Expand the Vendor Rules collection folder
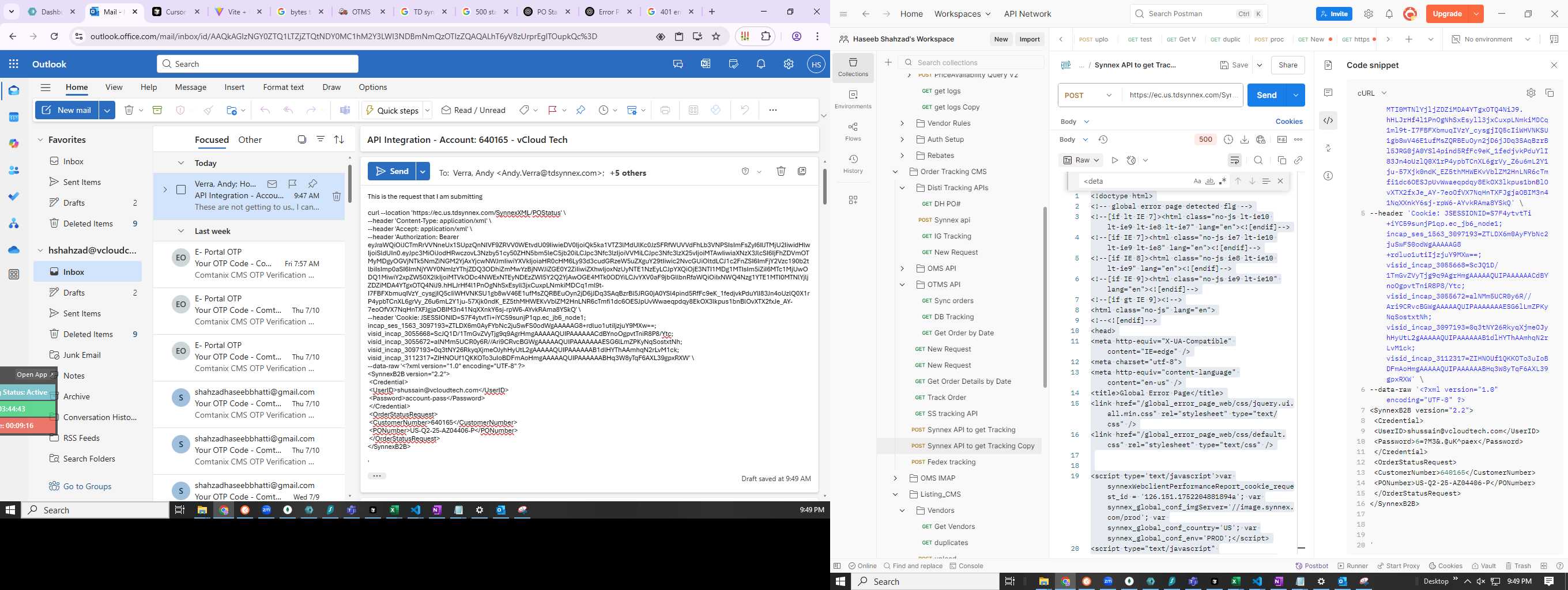 (x=902, y=123)
